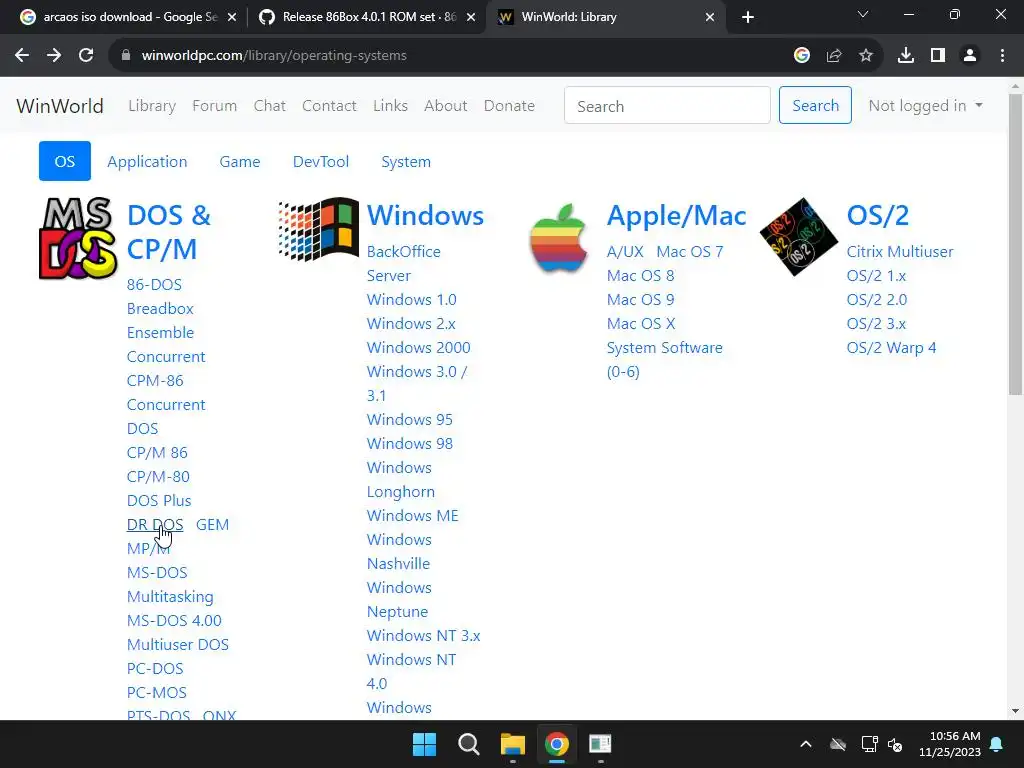1024x768 pixels.
Task: Open network settings in system tray
Action: (x=869, y=744)
